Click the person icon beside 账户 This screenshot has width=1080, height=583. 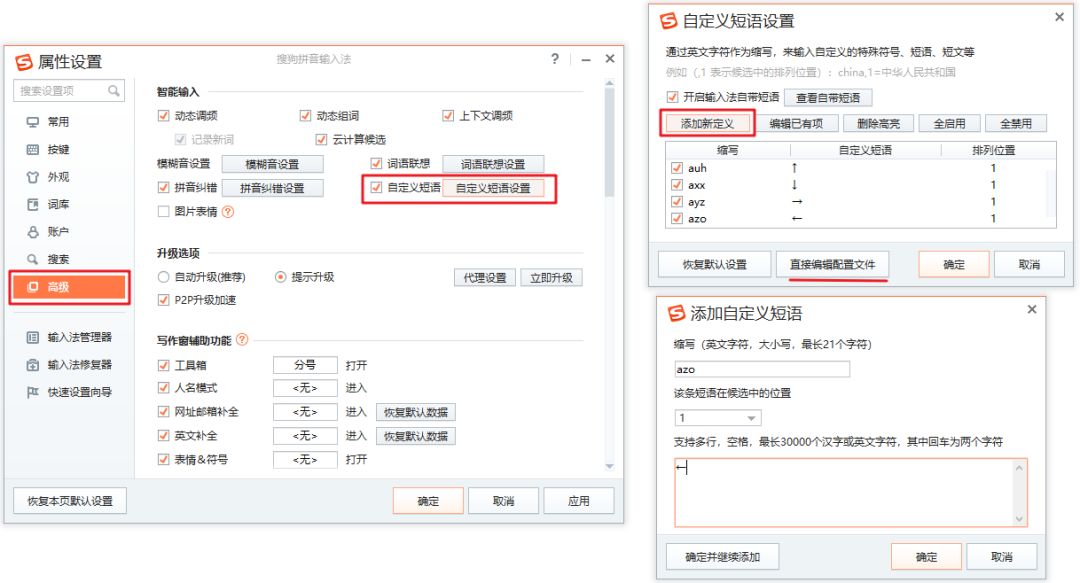[x=32, y=232]
